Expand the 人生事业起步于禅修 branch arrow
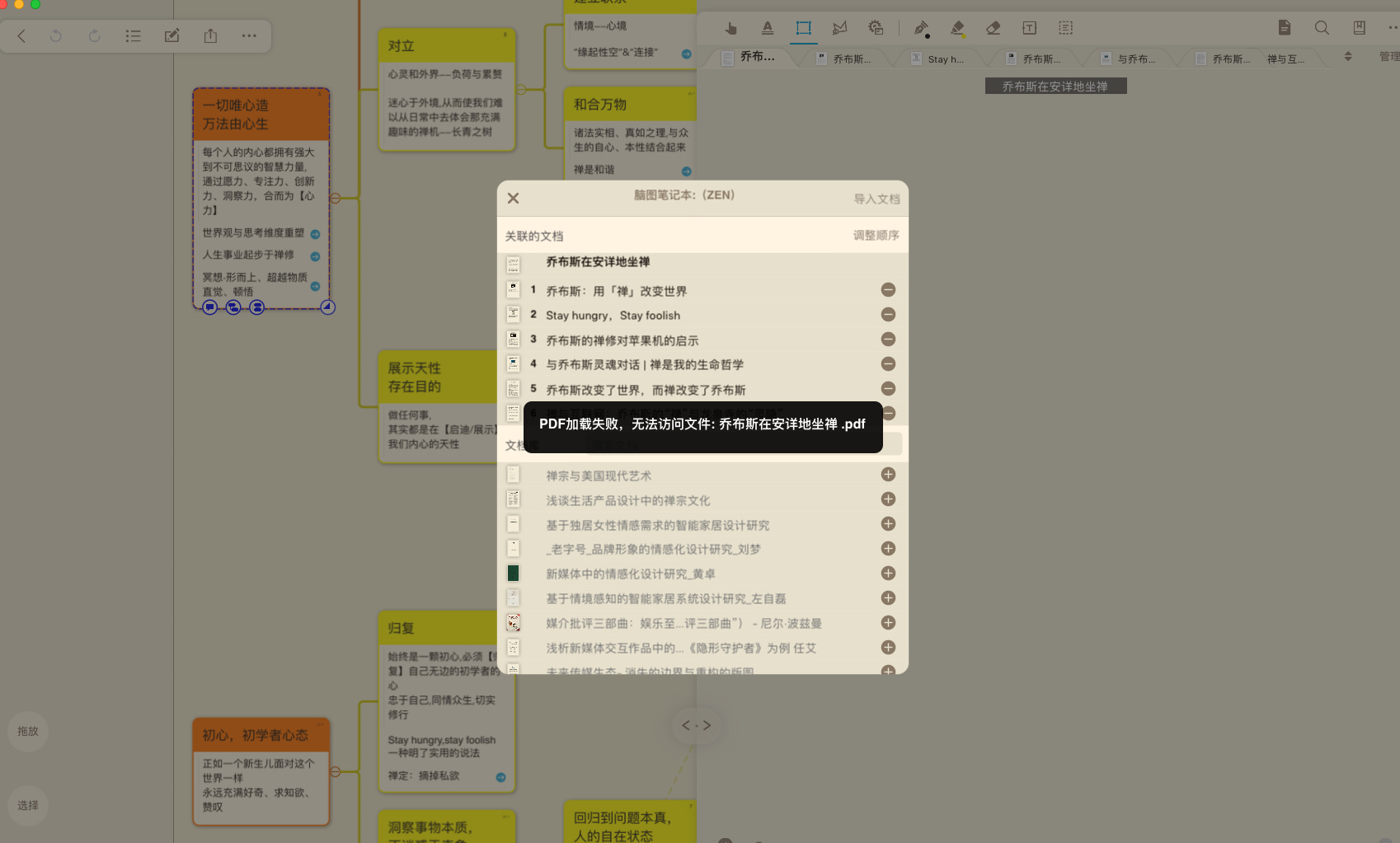This screenshot has width=1400, height=843. pos(314,256)
